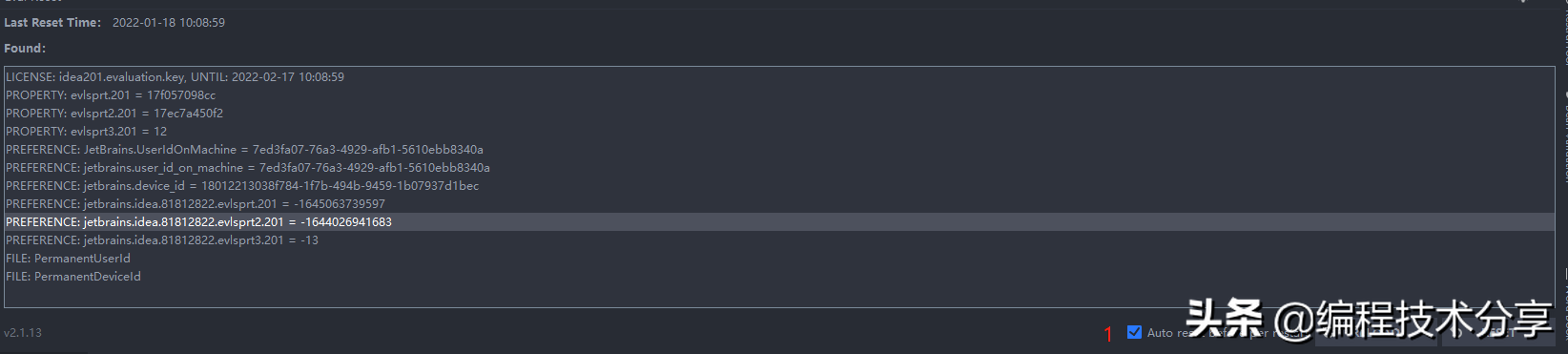The height and width of the screenshot is (354, 1568).
Task: Click the v2.1.13 version label
Action: click(x=23, y=332)
